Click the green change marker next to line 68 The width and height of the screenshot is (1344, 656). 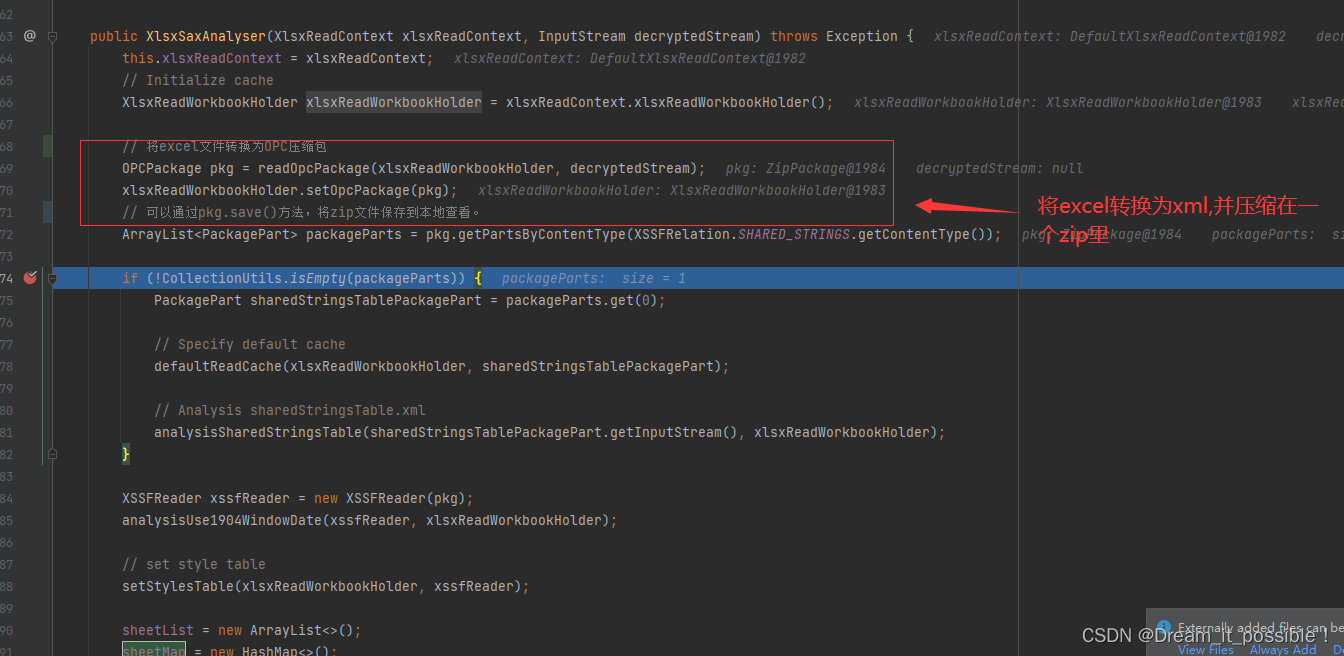[46, 146]
